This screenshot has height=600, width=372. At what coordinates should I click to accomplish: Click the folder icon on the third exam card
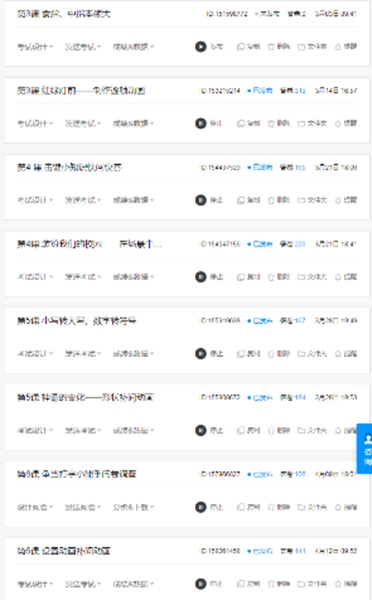pyautogui.click(x=302, y=200)
